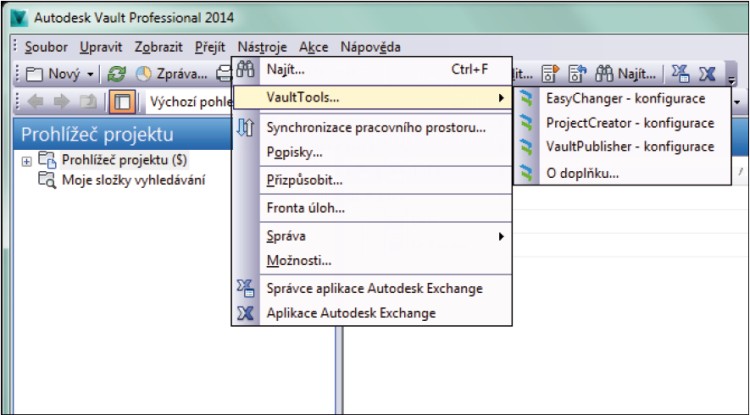Click the Exchange App Manager toolbar icon

pyautogui.click(x=680, y=74)
